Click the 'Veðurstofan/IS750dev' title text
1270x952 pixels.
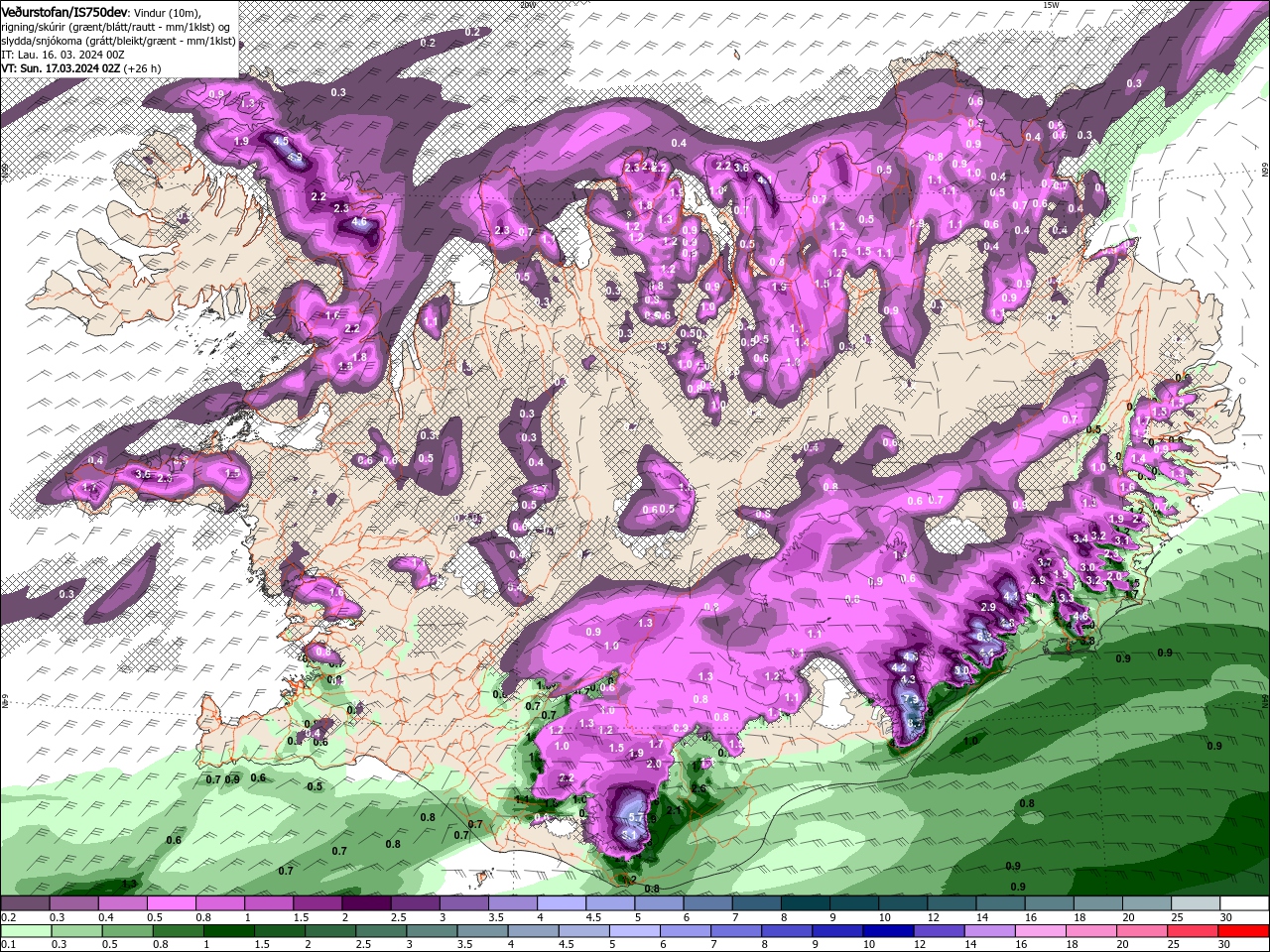(65, 11)
